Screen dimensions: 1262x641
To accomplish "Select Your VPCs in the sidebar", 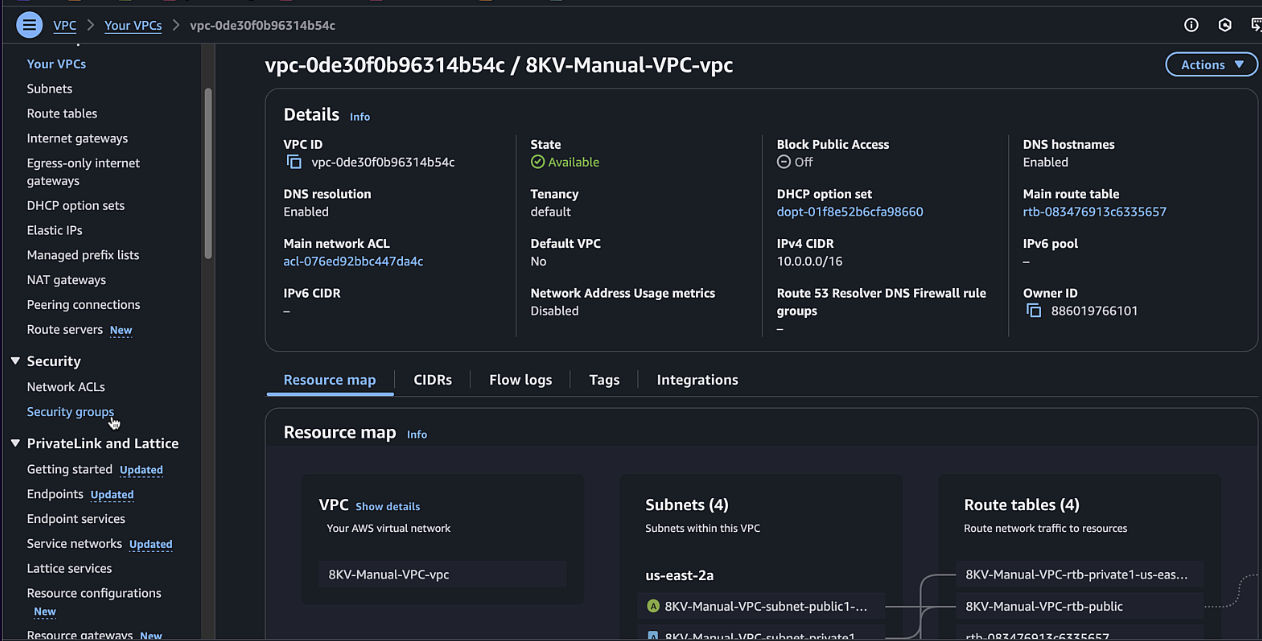I will [56, 64].
